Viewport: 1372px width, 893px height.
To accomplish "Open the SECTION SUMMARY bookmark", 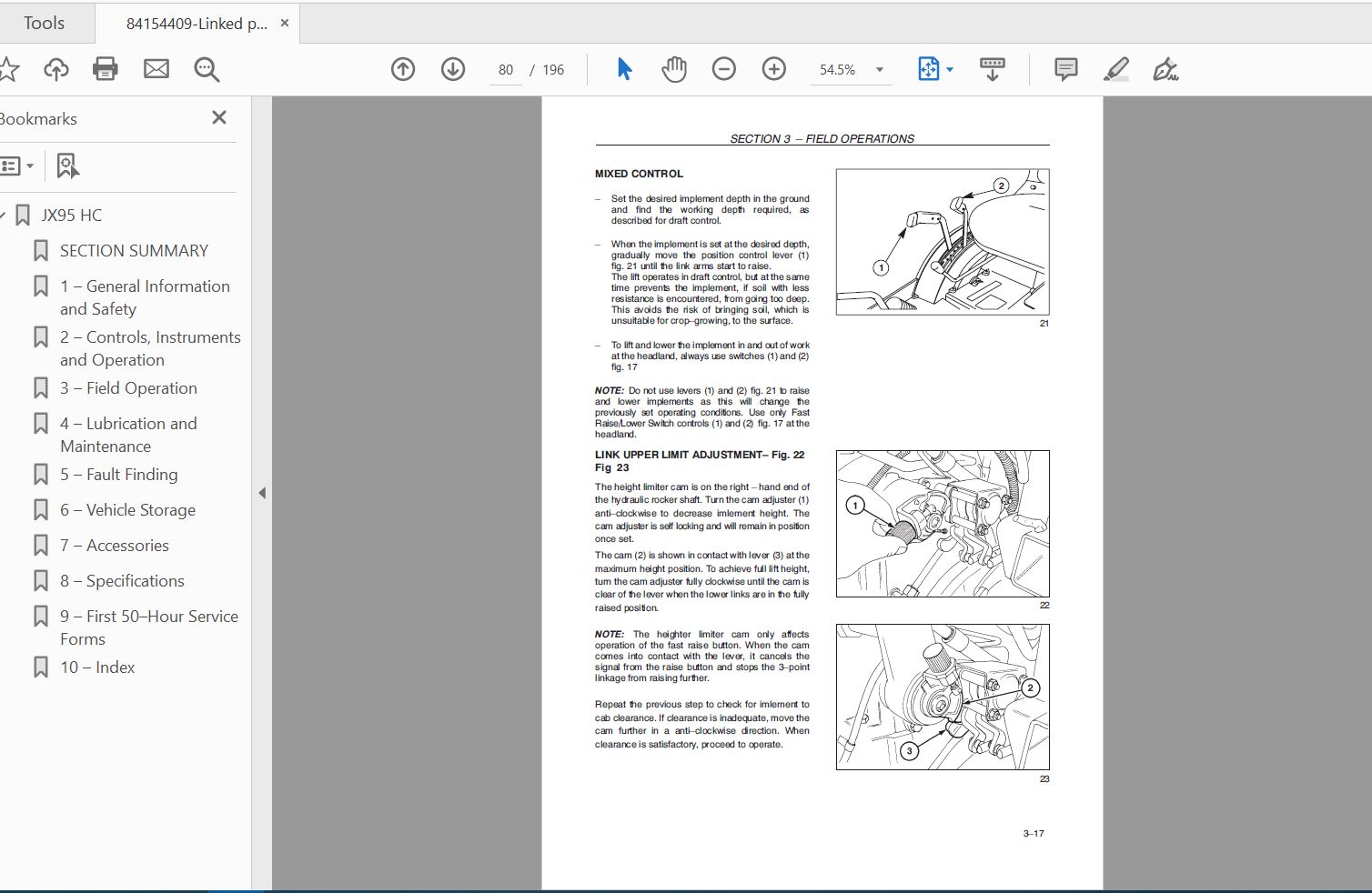I will tap(134, 251).
